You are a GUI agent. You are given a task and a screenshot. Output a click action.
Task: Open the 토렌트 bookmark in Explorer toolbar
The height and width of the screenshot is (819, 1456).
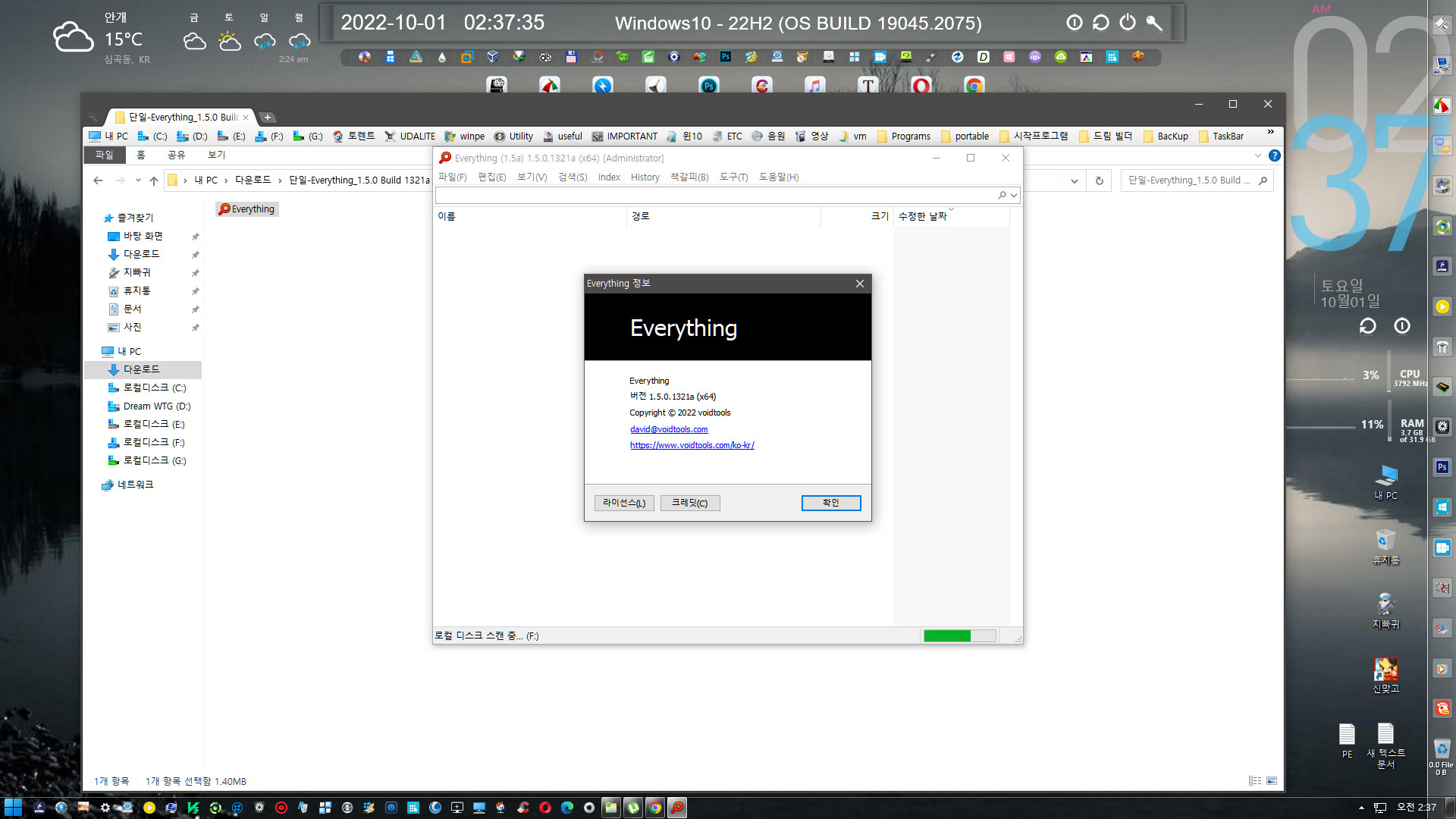(354, 136)
